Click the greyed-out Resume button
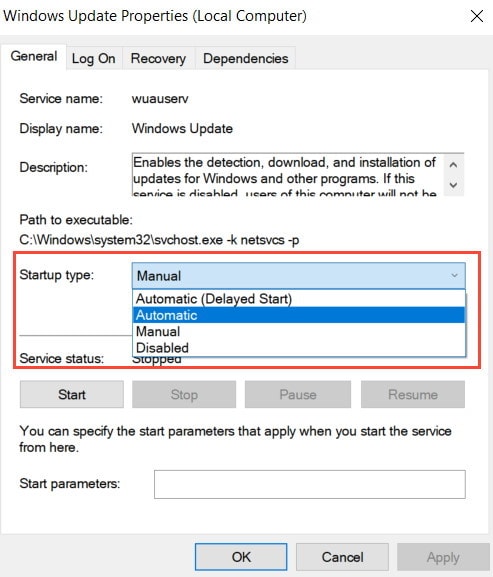This screenshot has height=577, width=493. [x=413, y=394]
